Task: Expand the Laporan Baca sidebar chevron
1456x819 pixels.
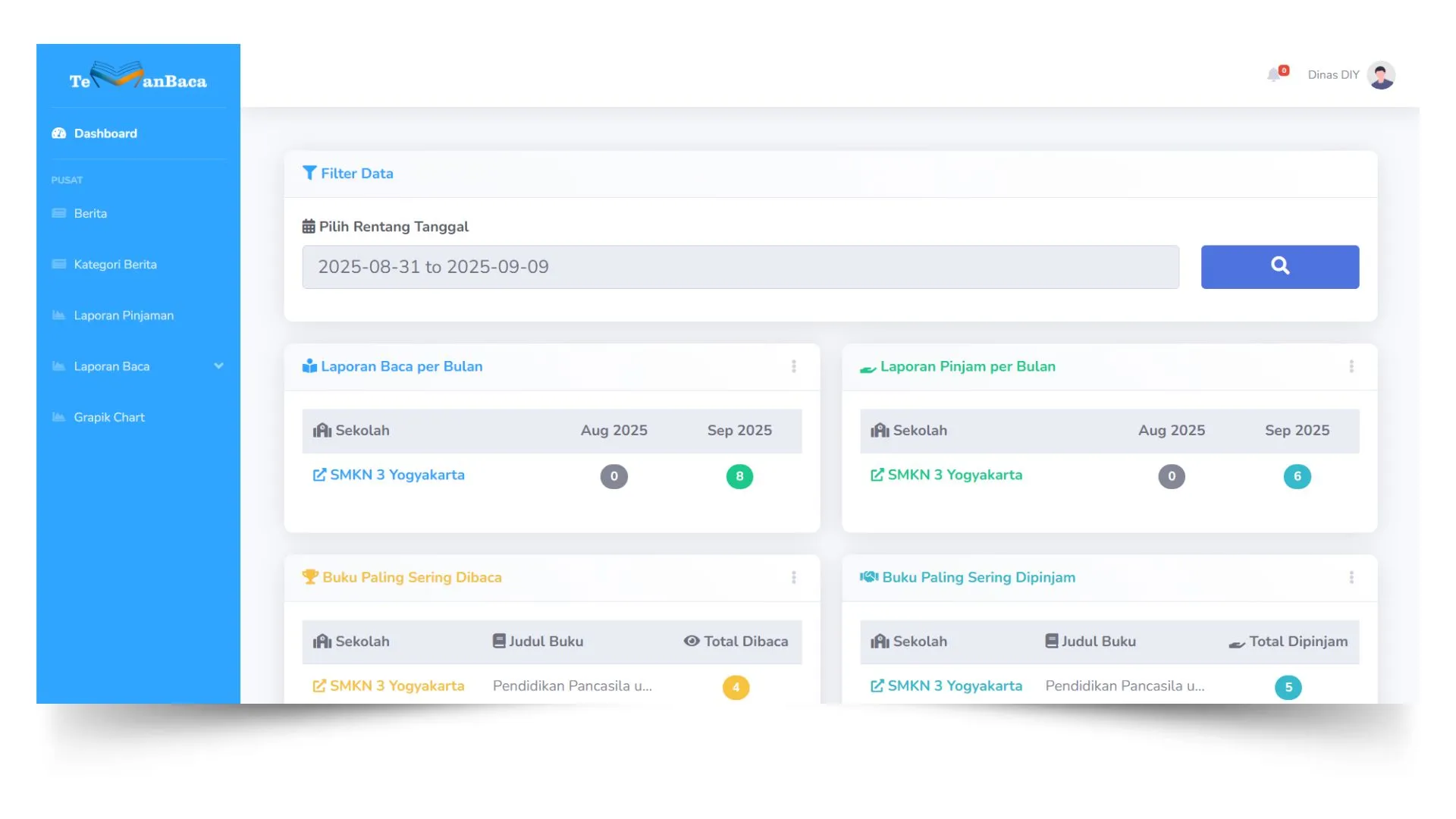Action: (x=218, y=366)
